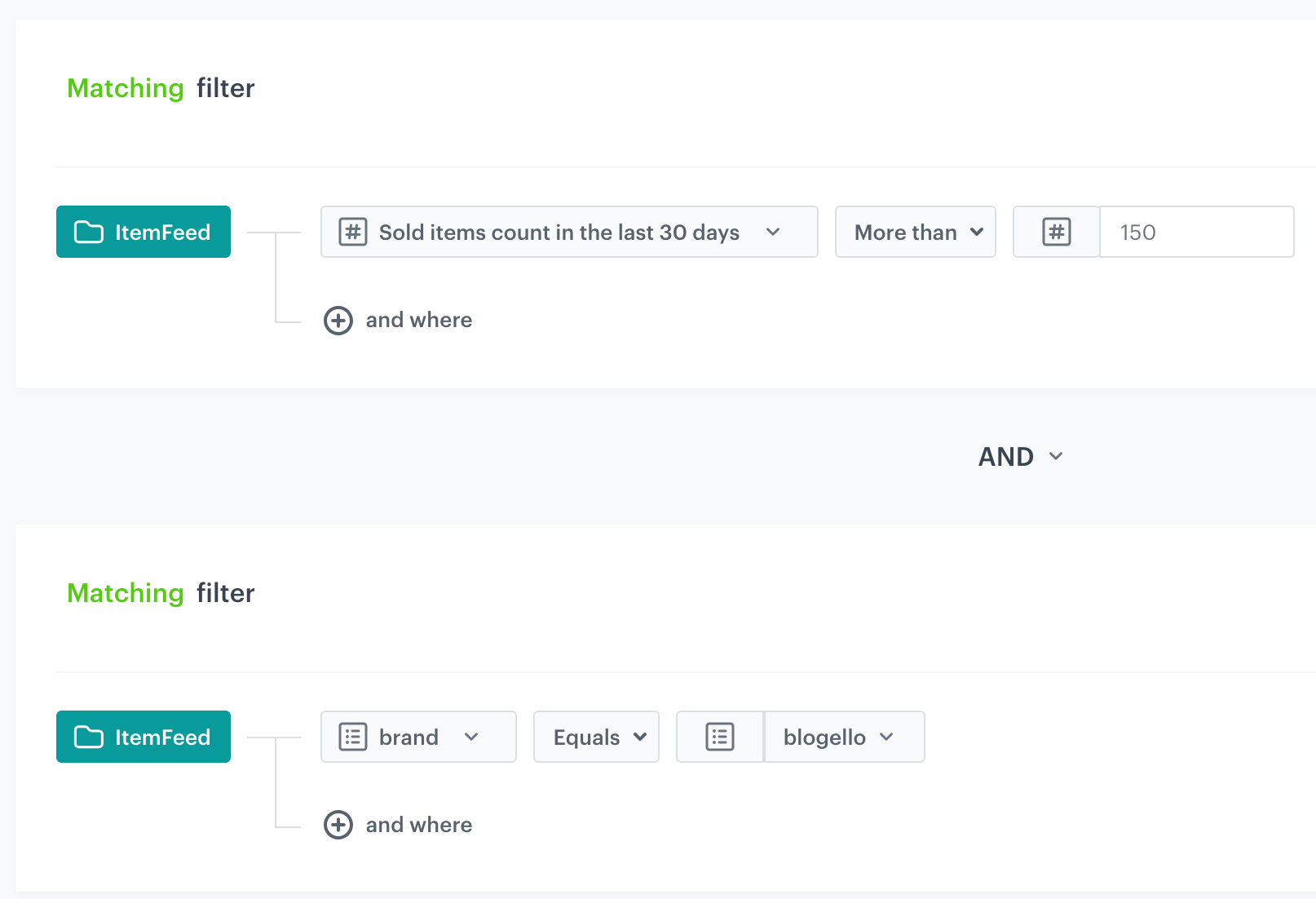Click the 150 value input field
Image resolution: width=1316 pixels, height=899 pixels.
1196,232
